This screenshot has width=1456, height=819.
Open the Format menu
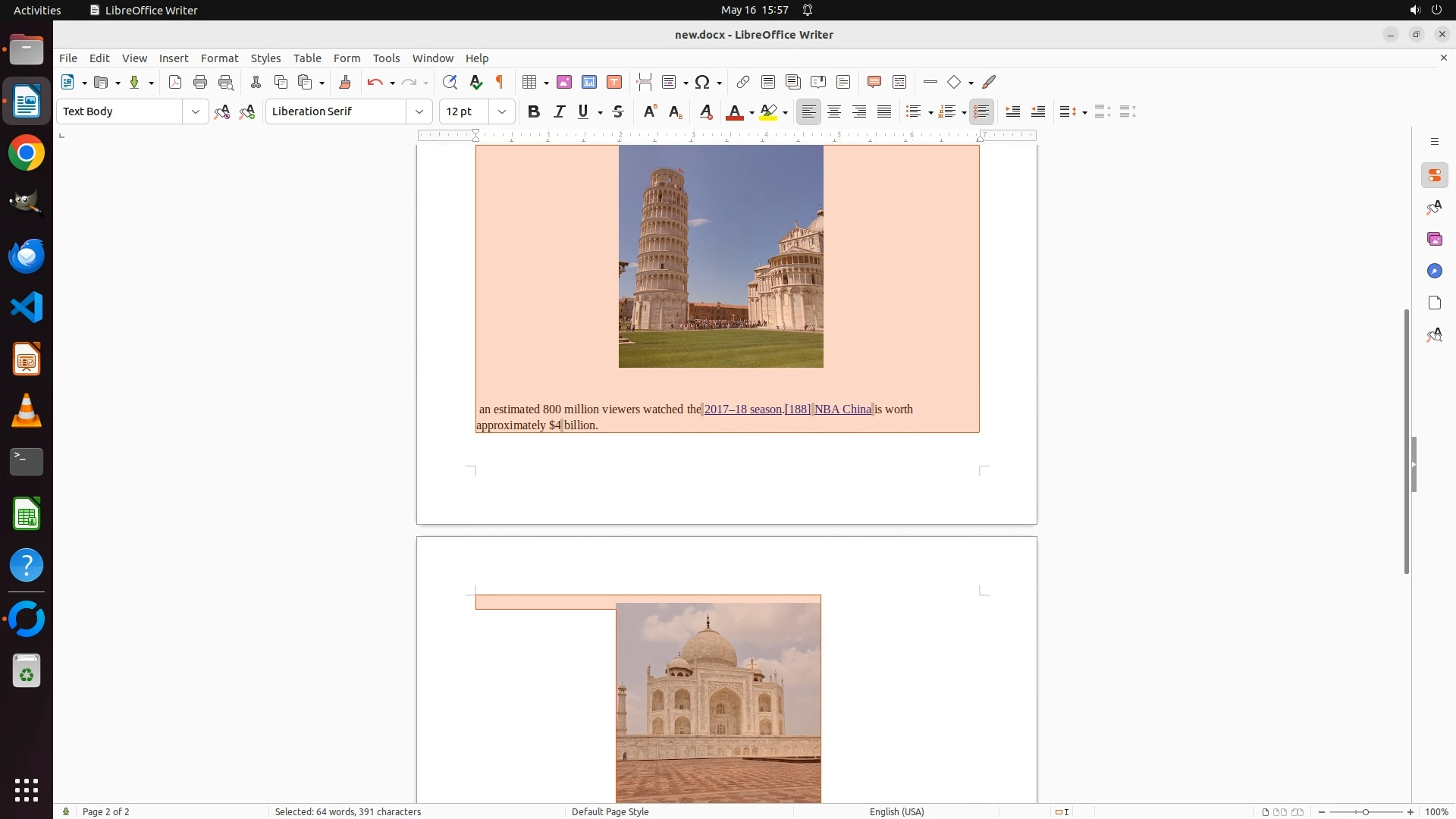tap(219, 58)
